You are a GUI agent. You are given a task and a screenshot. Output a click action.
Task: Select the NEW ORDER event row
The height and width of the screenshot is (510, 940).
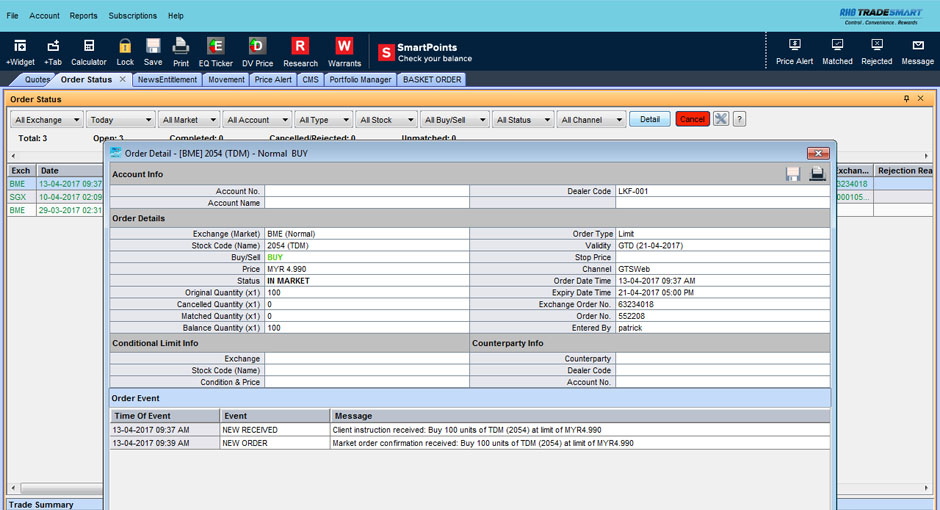470,443
